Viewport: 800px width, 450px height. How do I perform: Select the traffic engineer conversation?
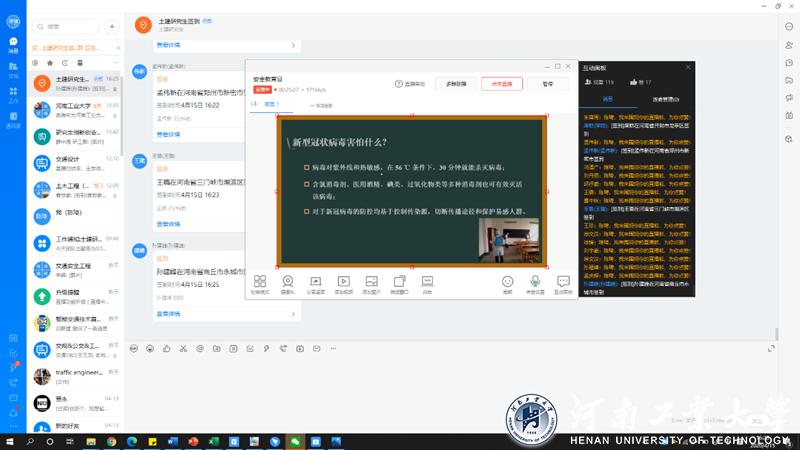[x=74, y=377]
